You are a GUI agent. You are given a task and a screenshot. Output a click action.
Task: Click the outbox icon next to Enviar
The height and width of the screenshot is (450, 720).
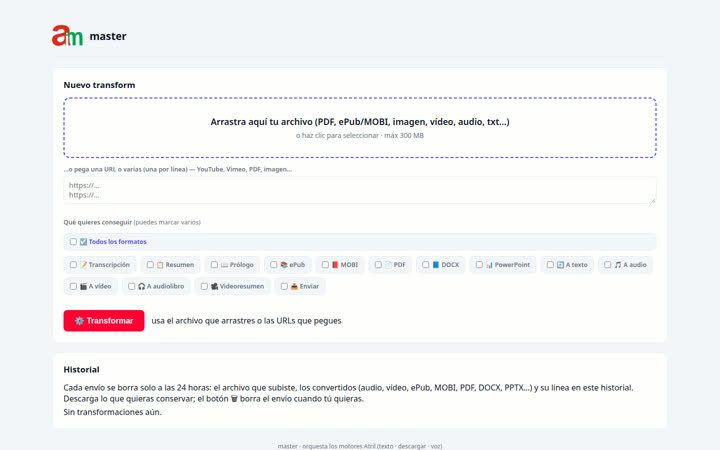[294, 287]
